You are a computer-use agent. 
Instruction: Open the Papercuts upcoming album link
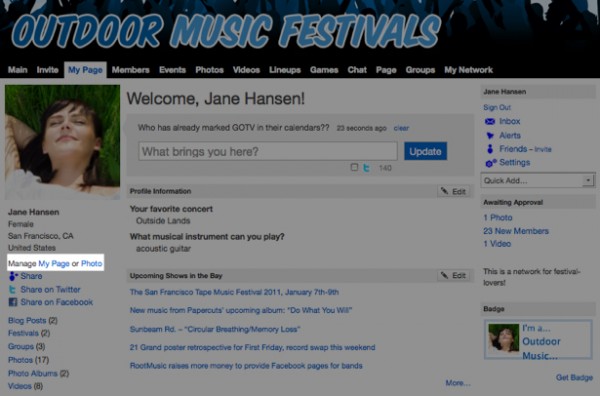tap(241, 310)
